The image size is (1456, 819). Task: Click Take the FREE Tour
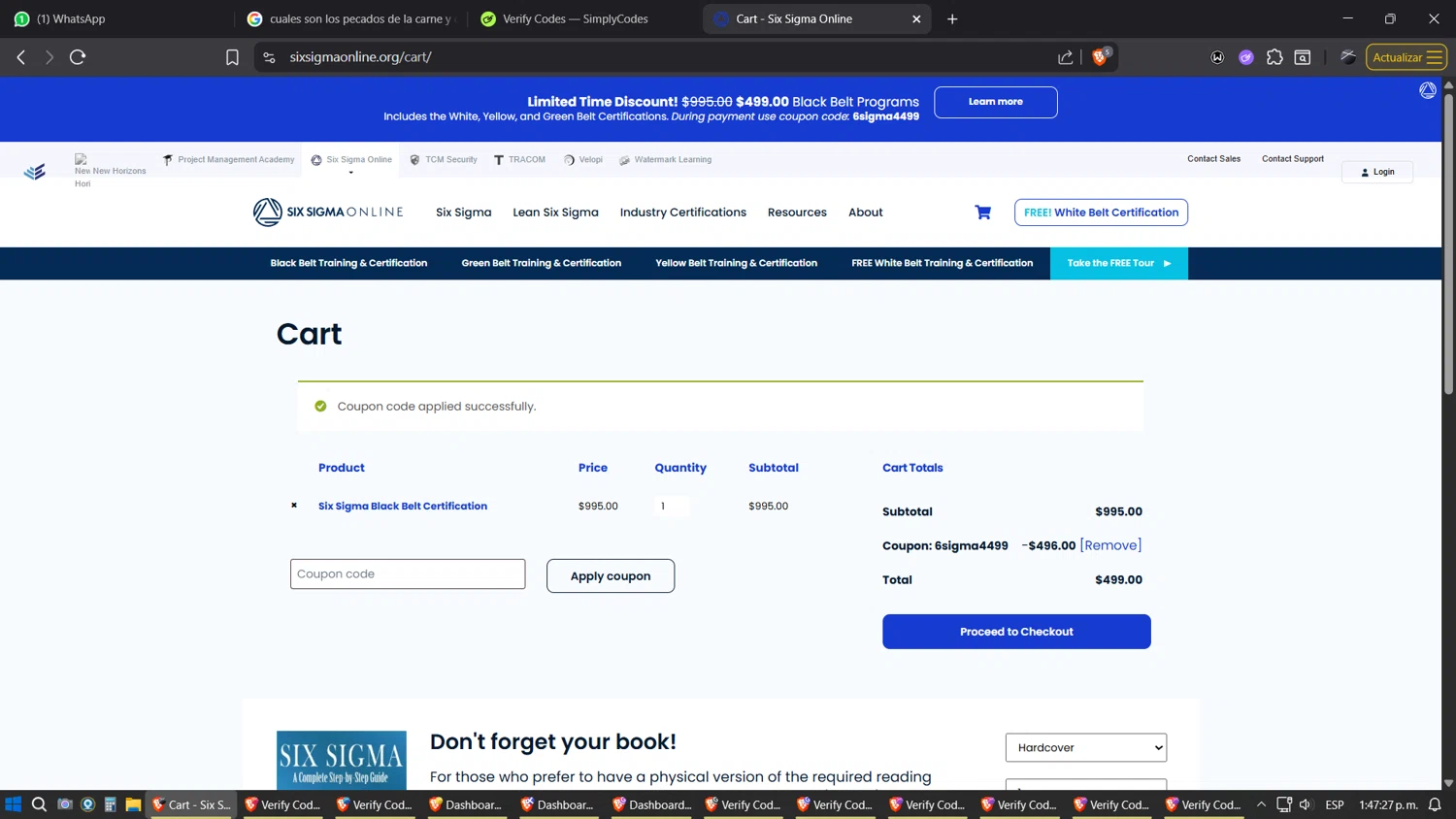pyautogui.click(x=1119, y=263)
